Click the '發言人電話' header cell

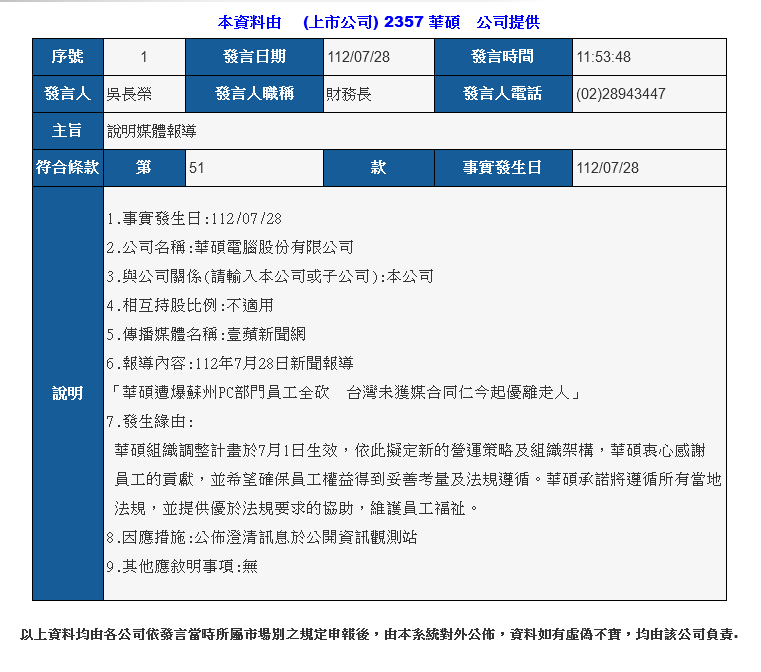coord(503,94)
